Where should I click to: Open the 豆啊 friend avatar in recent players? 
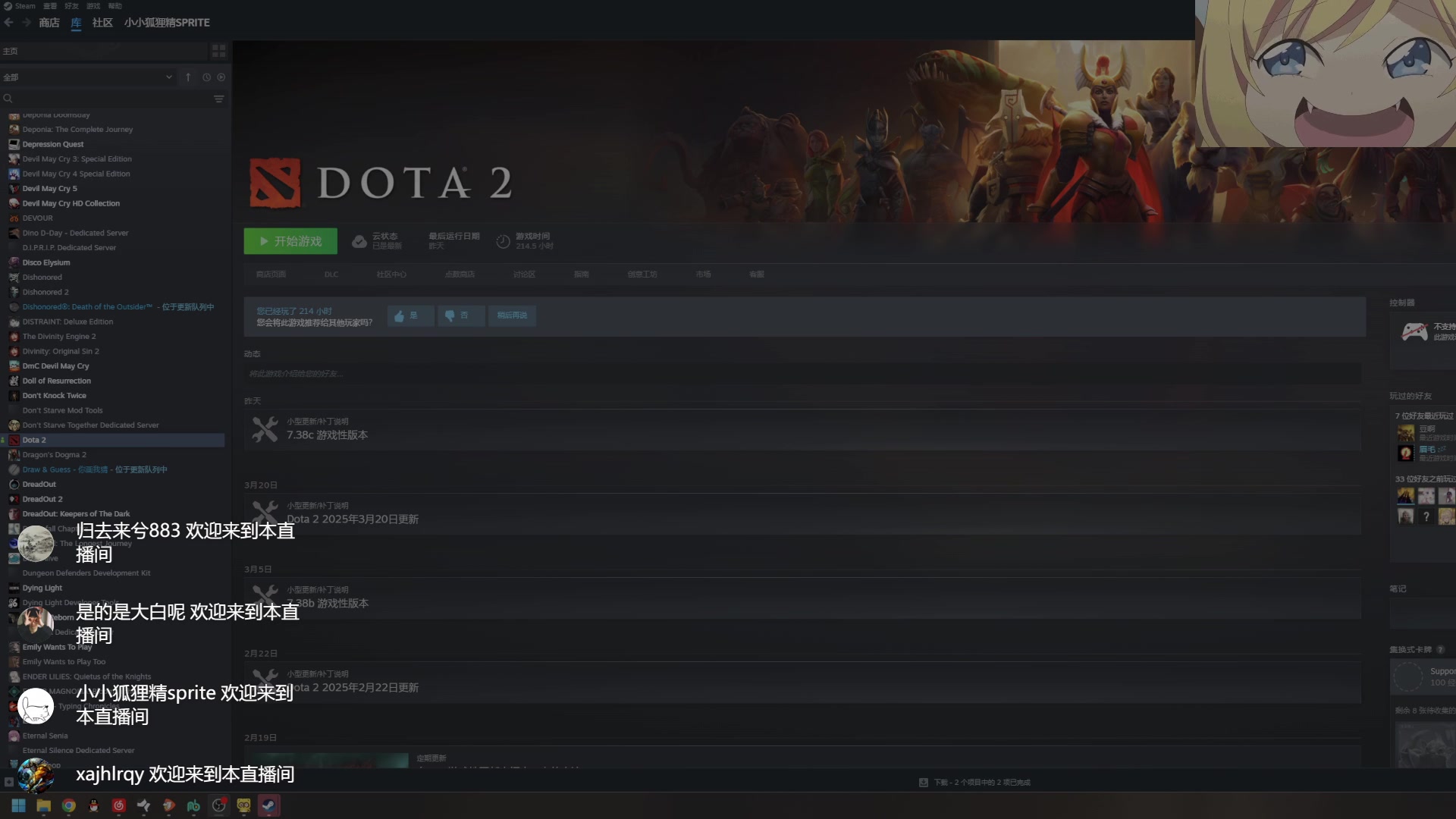coord(1406,433)
